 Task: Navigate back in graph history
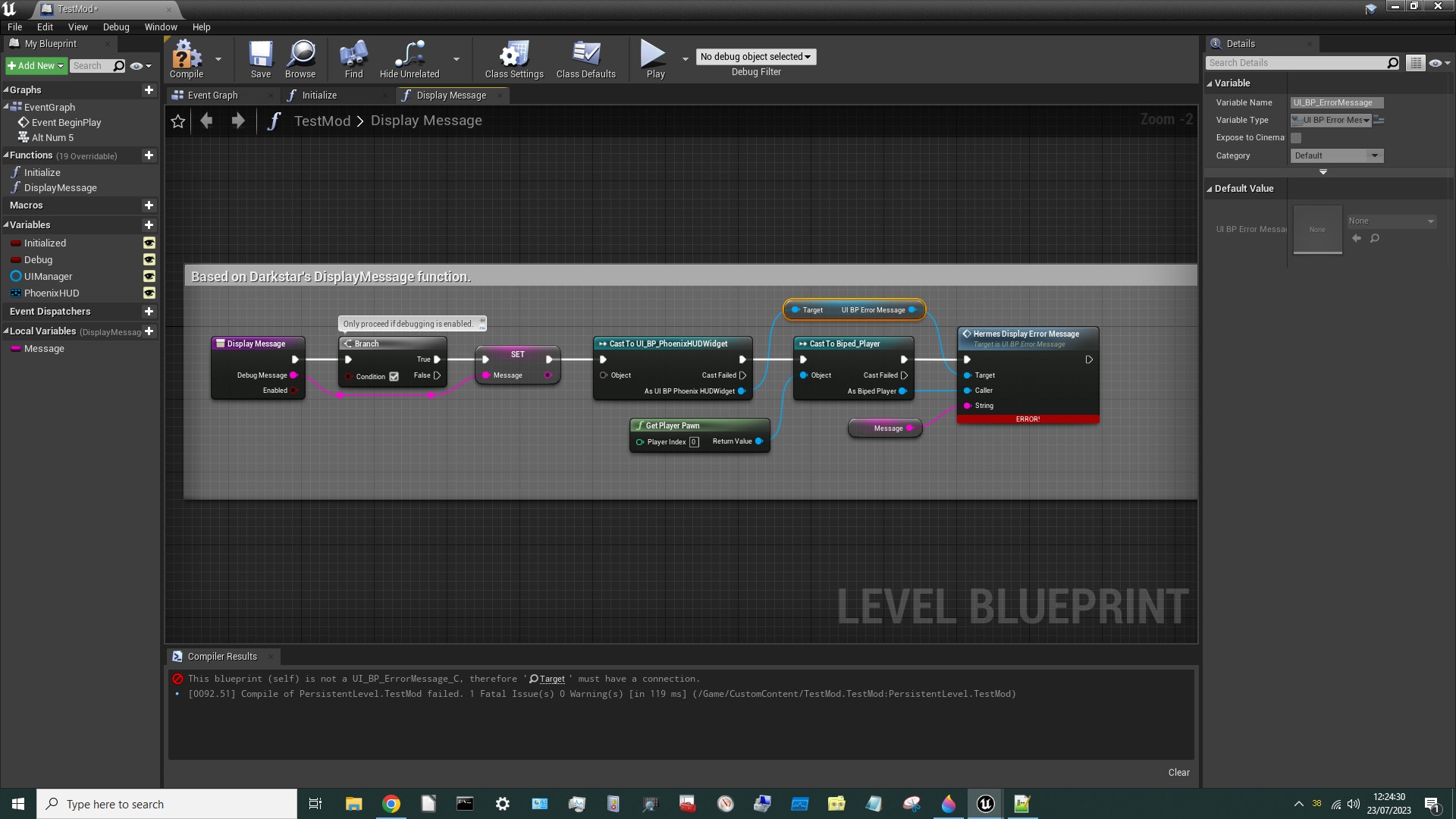[206, 121]
